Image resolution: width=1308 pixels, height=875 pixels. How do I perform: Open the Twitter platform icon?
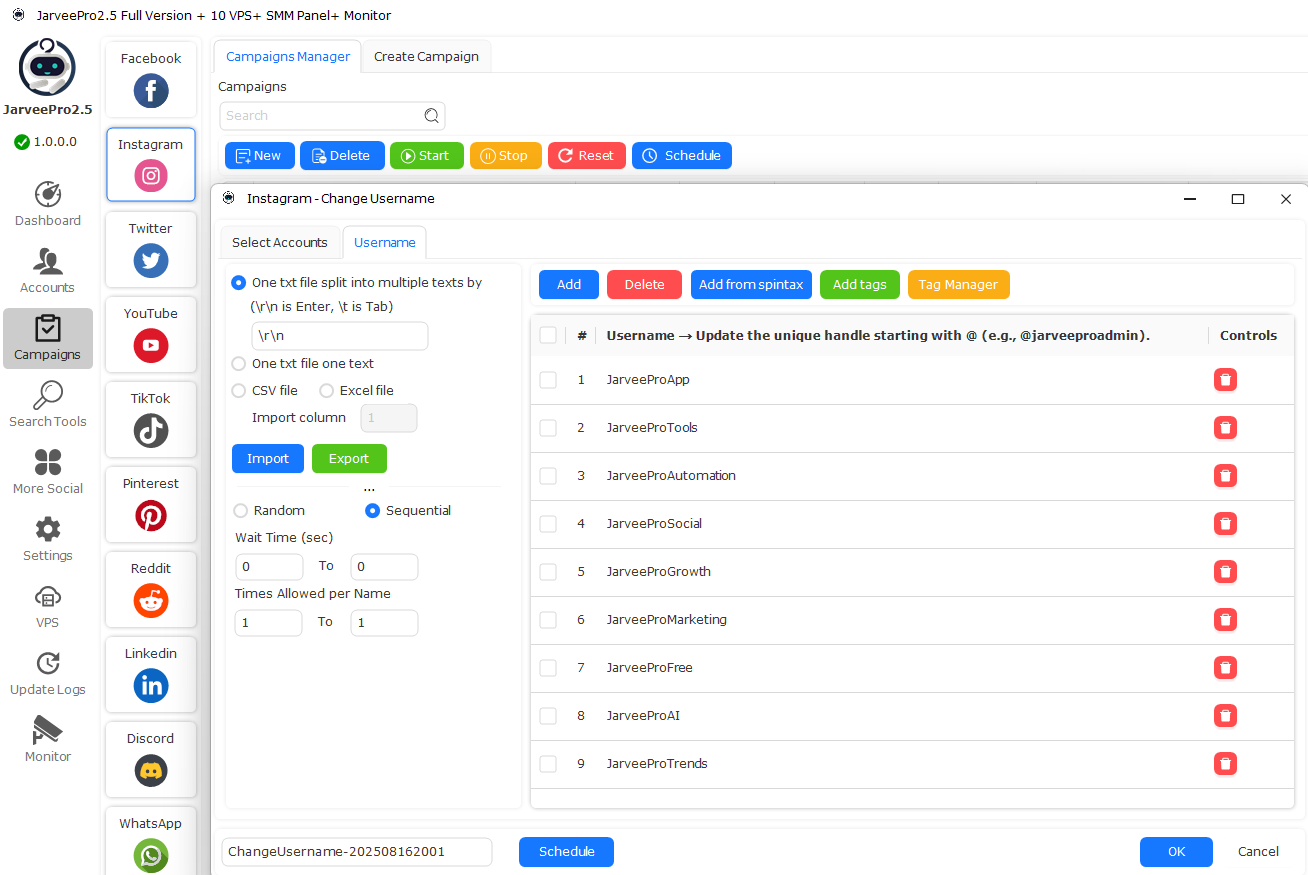151,261
